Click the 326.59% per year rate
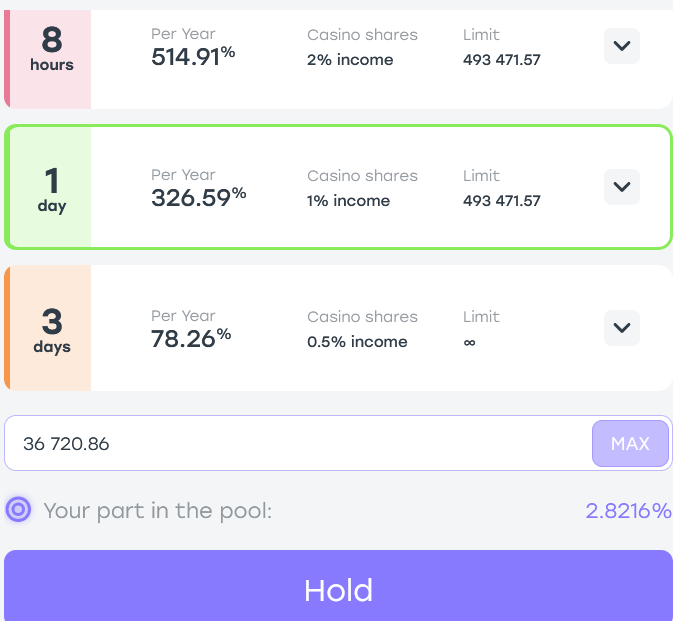 [198, 197]
